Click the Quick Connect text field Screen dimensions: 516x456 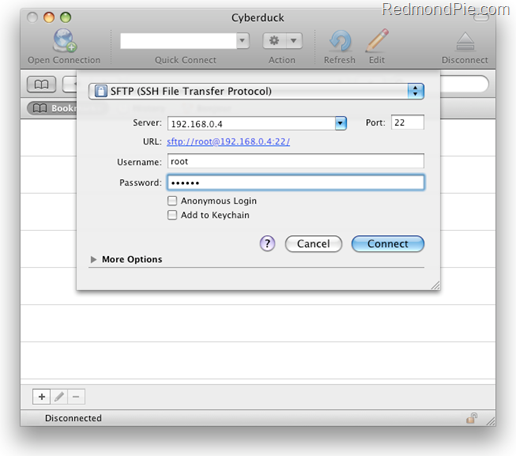(x=178, y=41)
